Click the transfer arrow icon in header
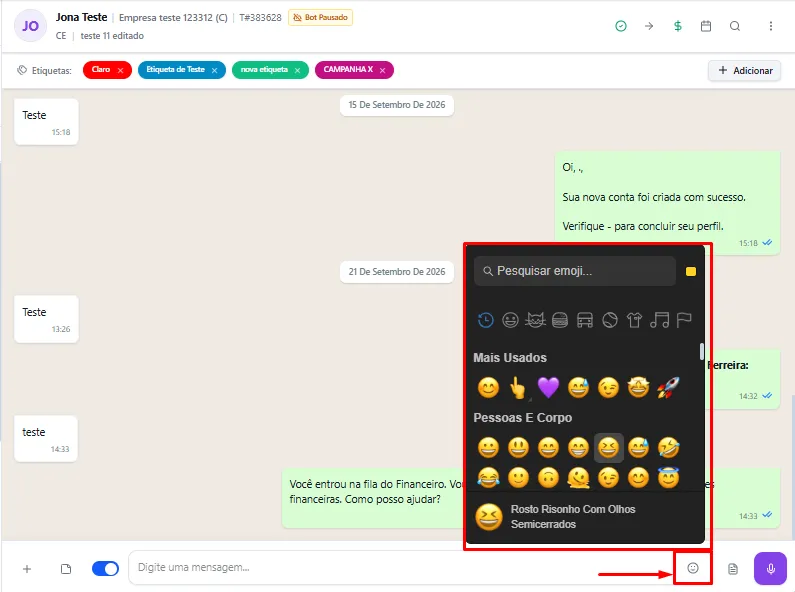Viewport: 795px width, 592px height. click(649, 26)
